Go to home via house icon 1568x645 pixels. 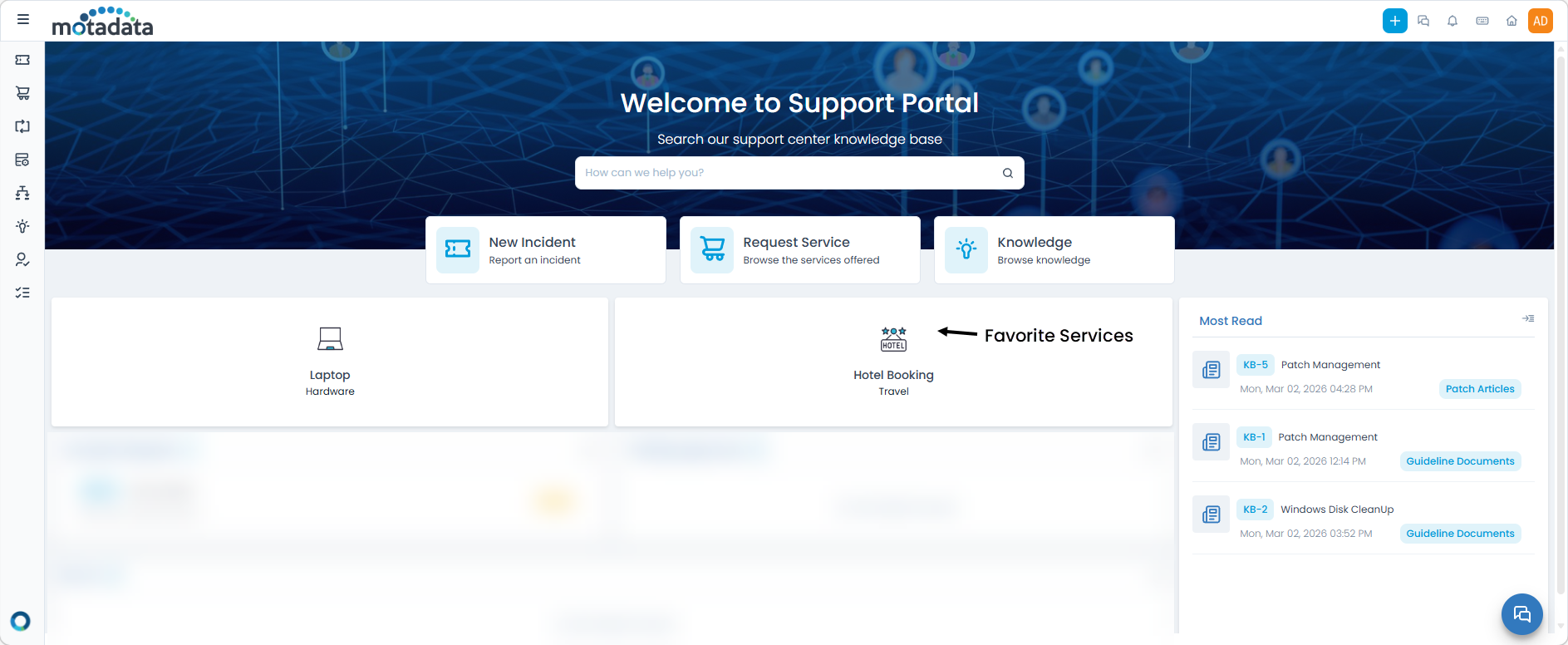click(x=1511, y=21)
